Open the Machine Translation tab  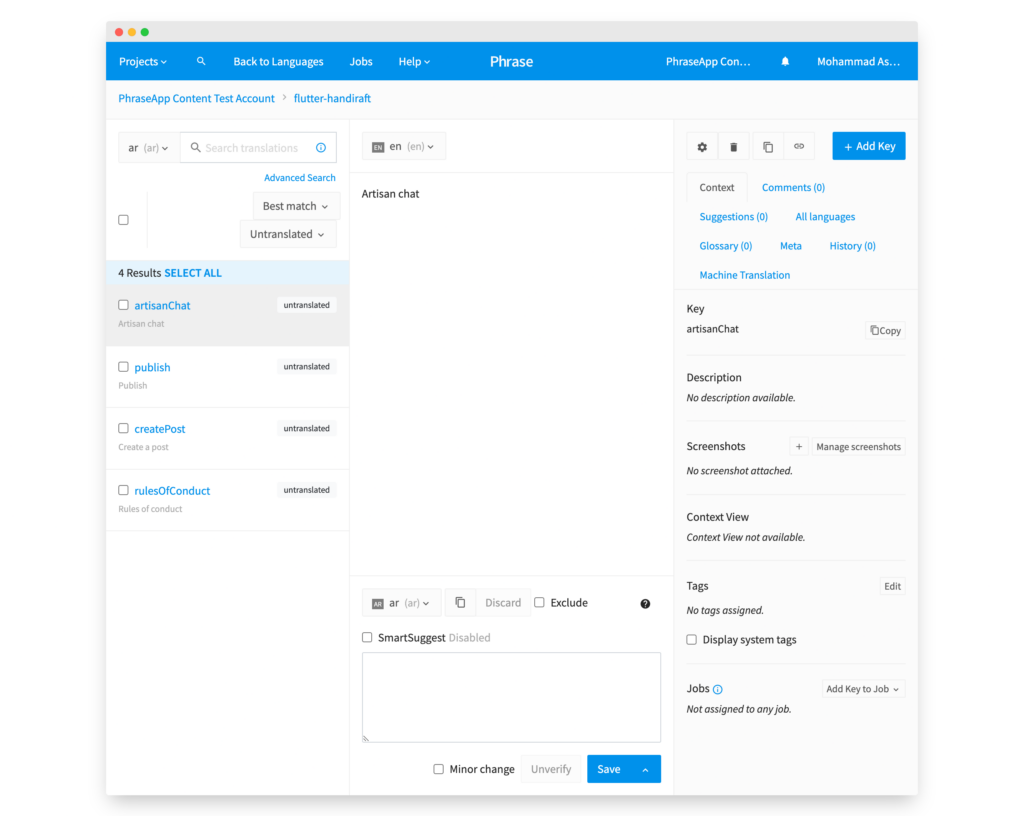pos(744,275)
